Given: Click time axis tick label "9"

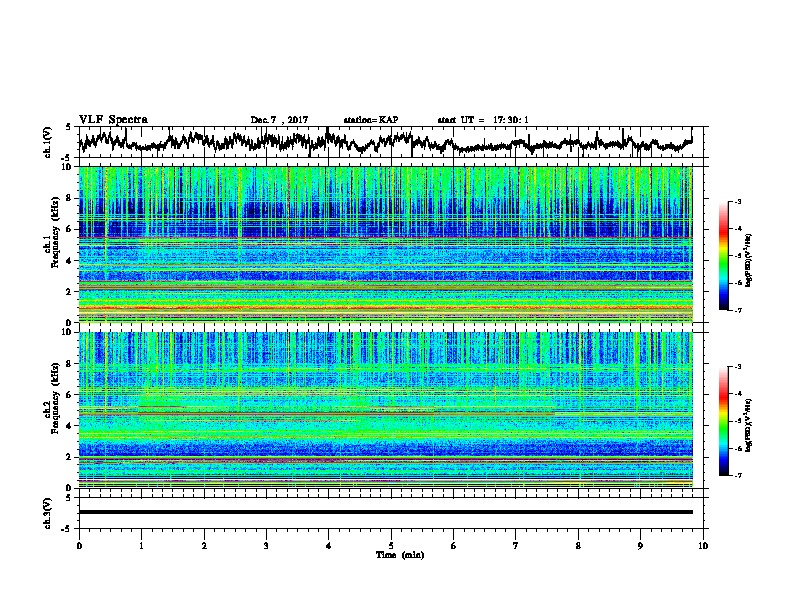Looking at the screenshot, I should (640, 546).
